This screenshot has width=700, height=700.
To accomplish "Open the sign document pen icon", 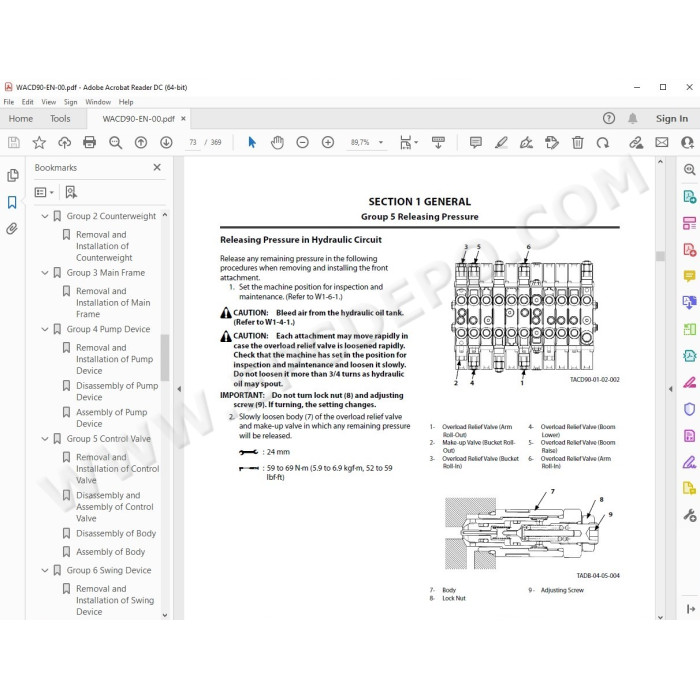I will pyautogui.click(x=526, y=142).
